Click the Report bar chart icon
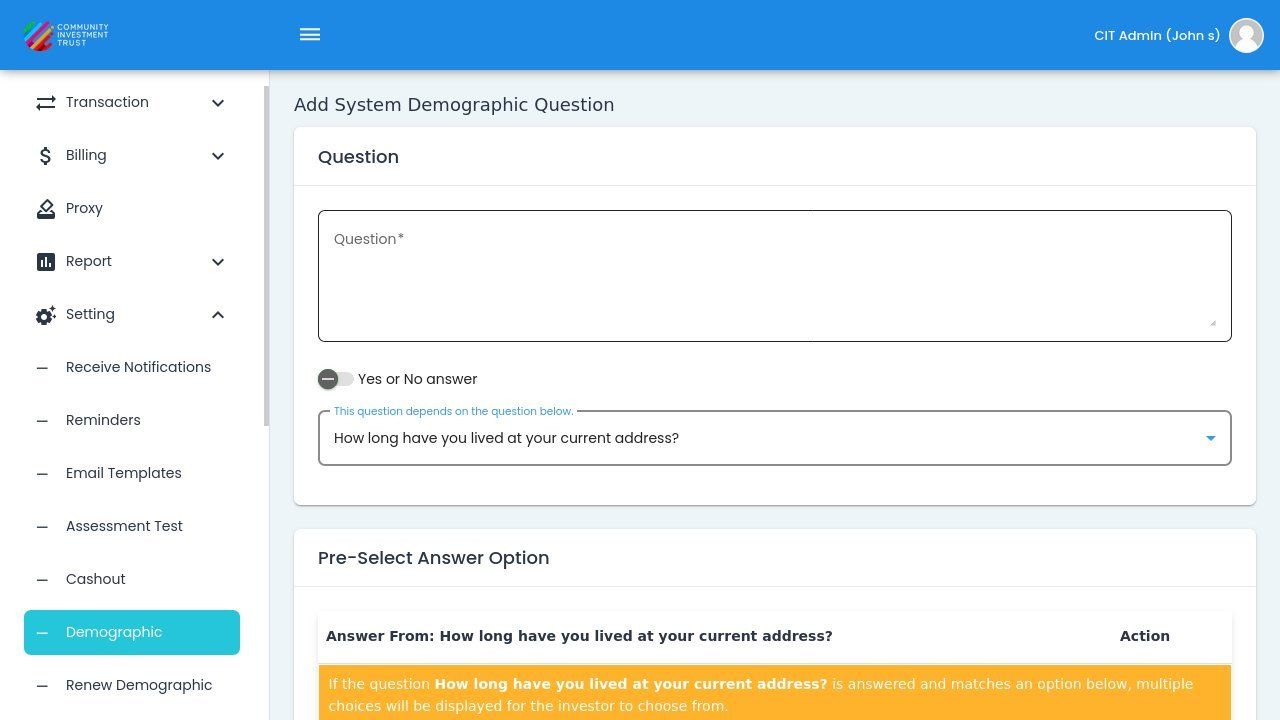This screenshot has width=1280, height=720. [46, 262]
